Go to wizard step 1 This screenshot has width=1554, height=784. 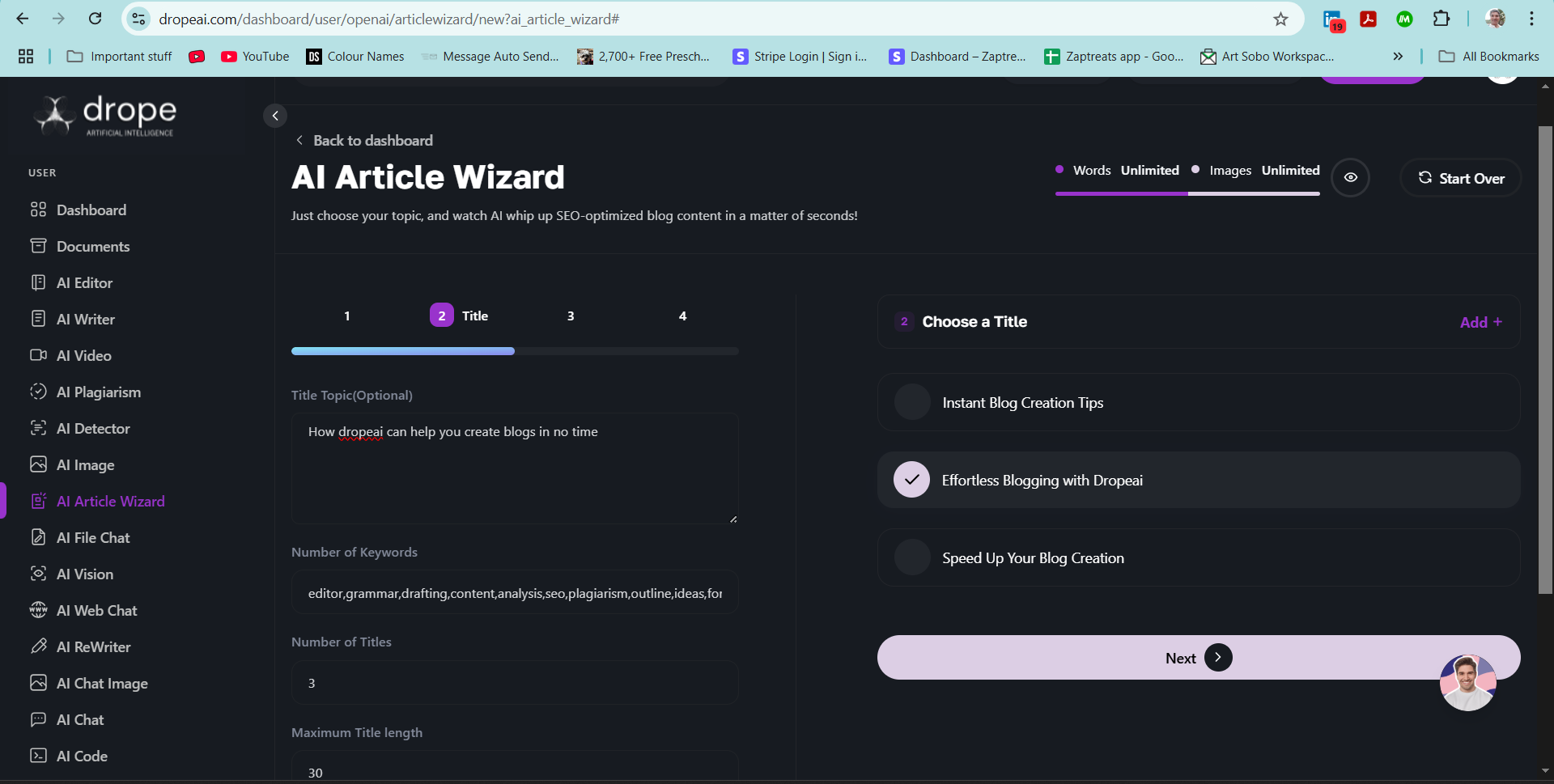tap(347, 316)
